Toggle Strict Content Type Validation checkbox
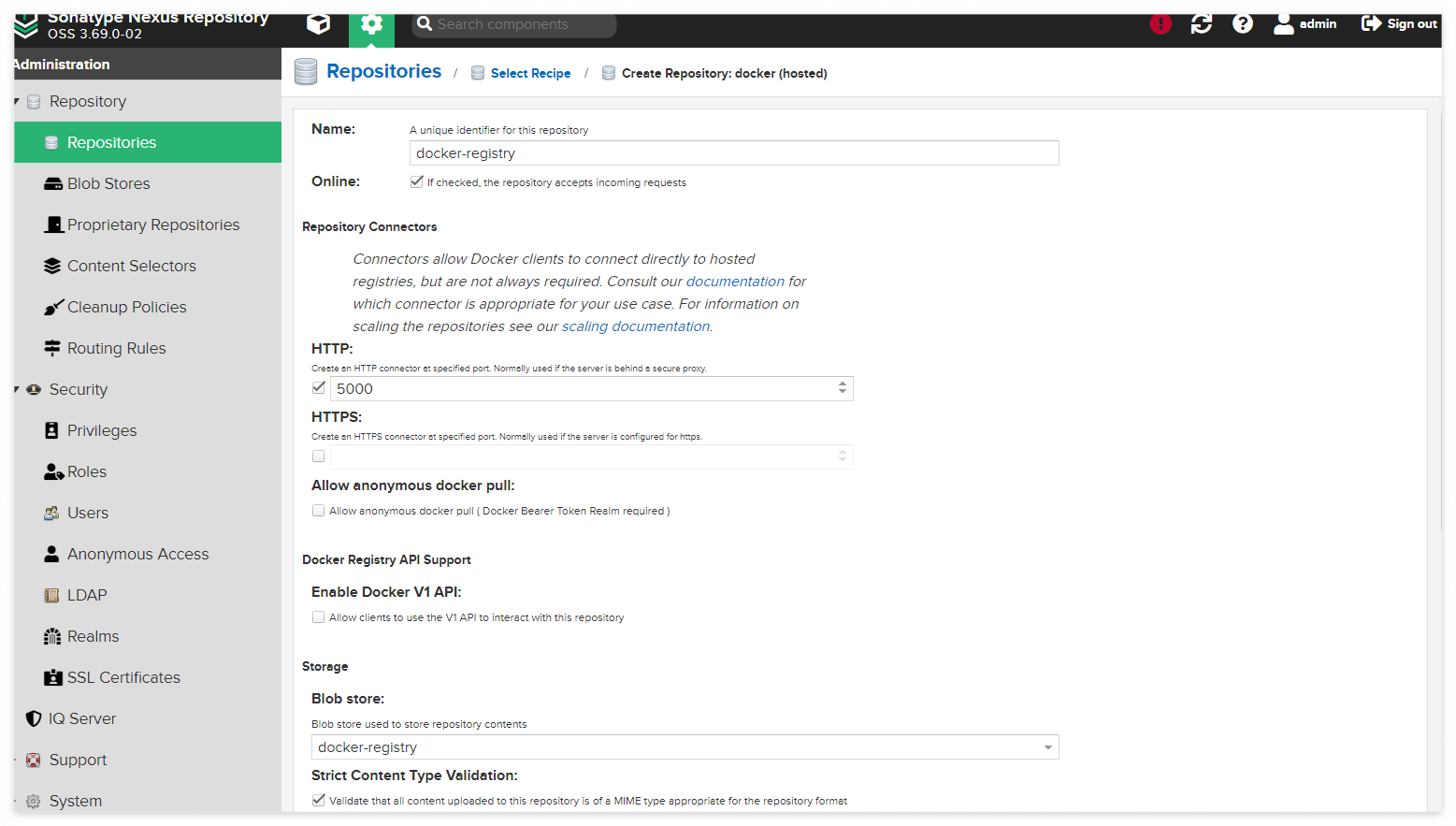The width and height of the screenshot is (1456, 826). (319, 800)
